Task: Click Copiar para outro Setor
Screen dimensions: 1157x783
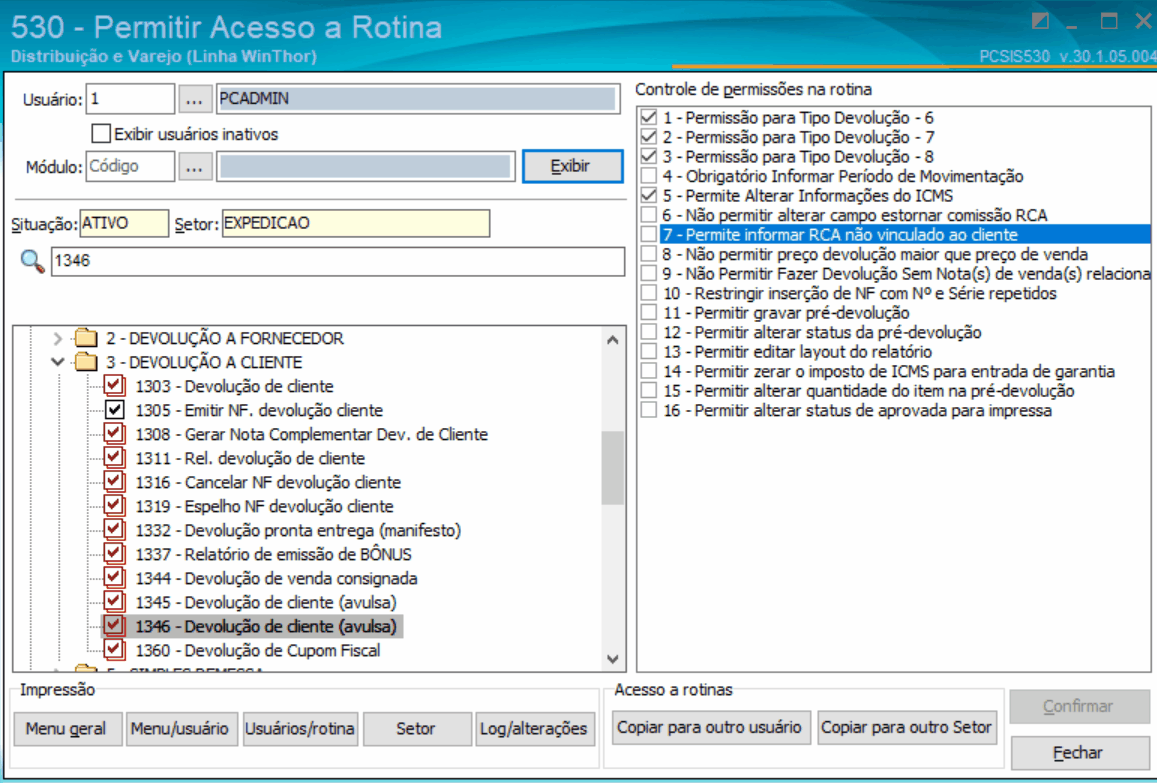Action: pos(907,727)
